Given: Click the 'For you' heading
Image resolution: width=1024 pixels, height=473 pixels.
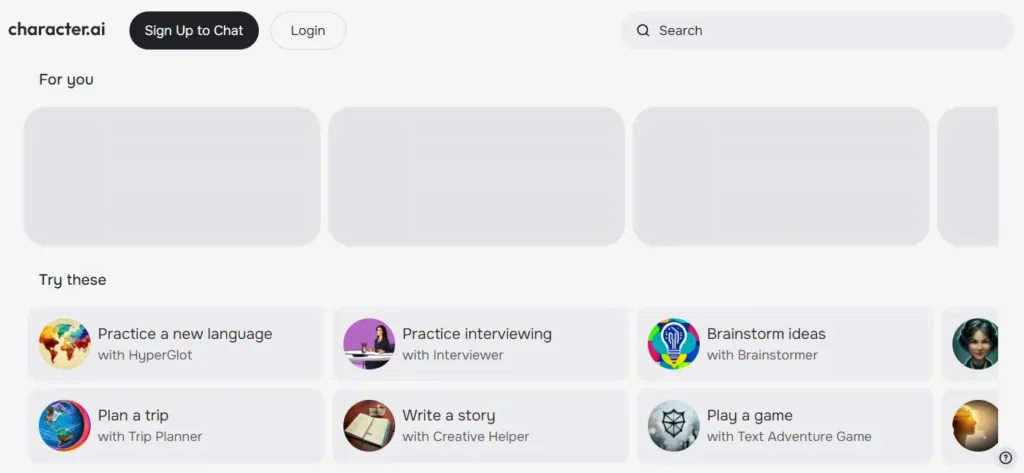Looking at the screenshot, I should pos(66,80).
